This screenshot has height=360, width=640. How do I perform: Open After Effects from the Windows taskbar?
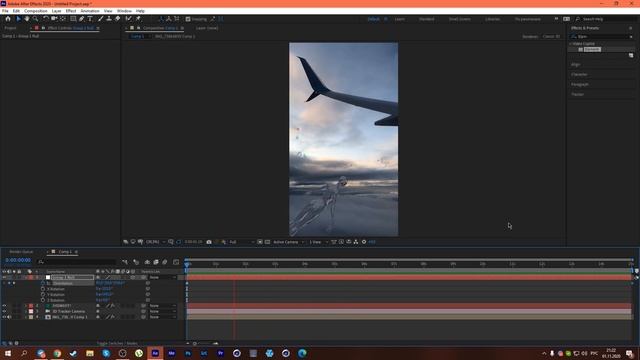point(155,353)
